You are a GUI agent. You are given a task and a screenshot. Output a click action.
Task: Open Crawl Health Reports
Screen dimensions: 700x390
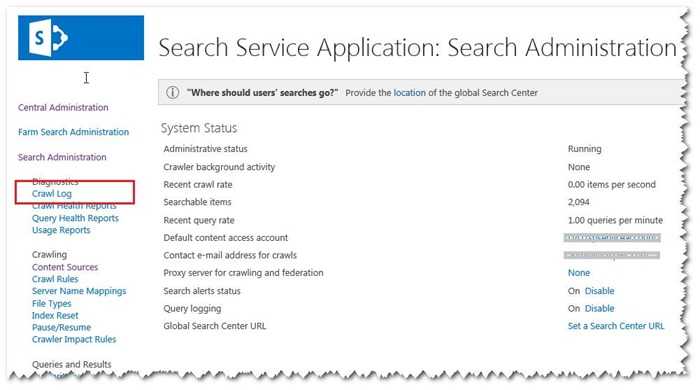(x=74, y=206)
